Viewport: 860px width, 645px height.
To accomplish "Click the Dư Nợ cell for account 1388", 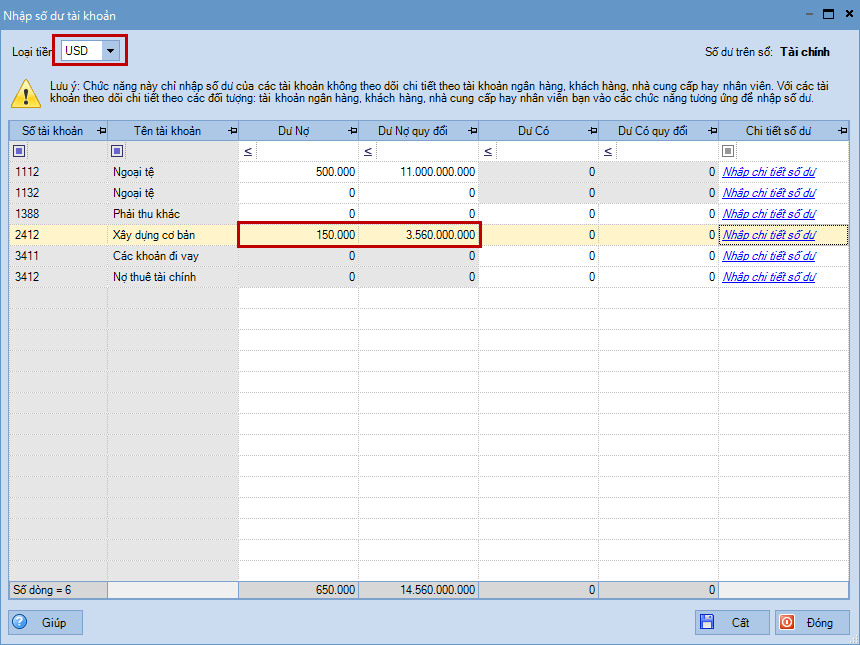I will click(x=298, y=214).
